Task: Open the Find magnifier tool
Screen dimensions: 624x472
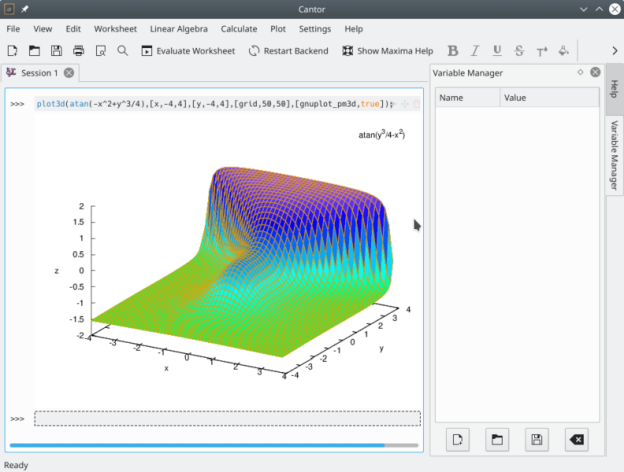Action: (122, 50)
